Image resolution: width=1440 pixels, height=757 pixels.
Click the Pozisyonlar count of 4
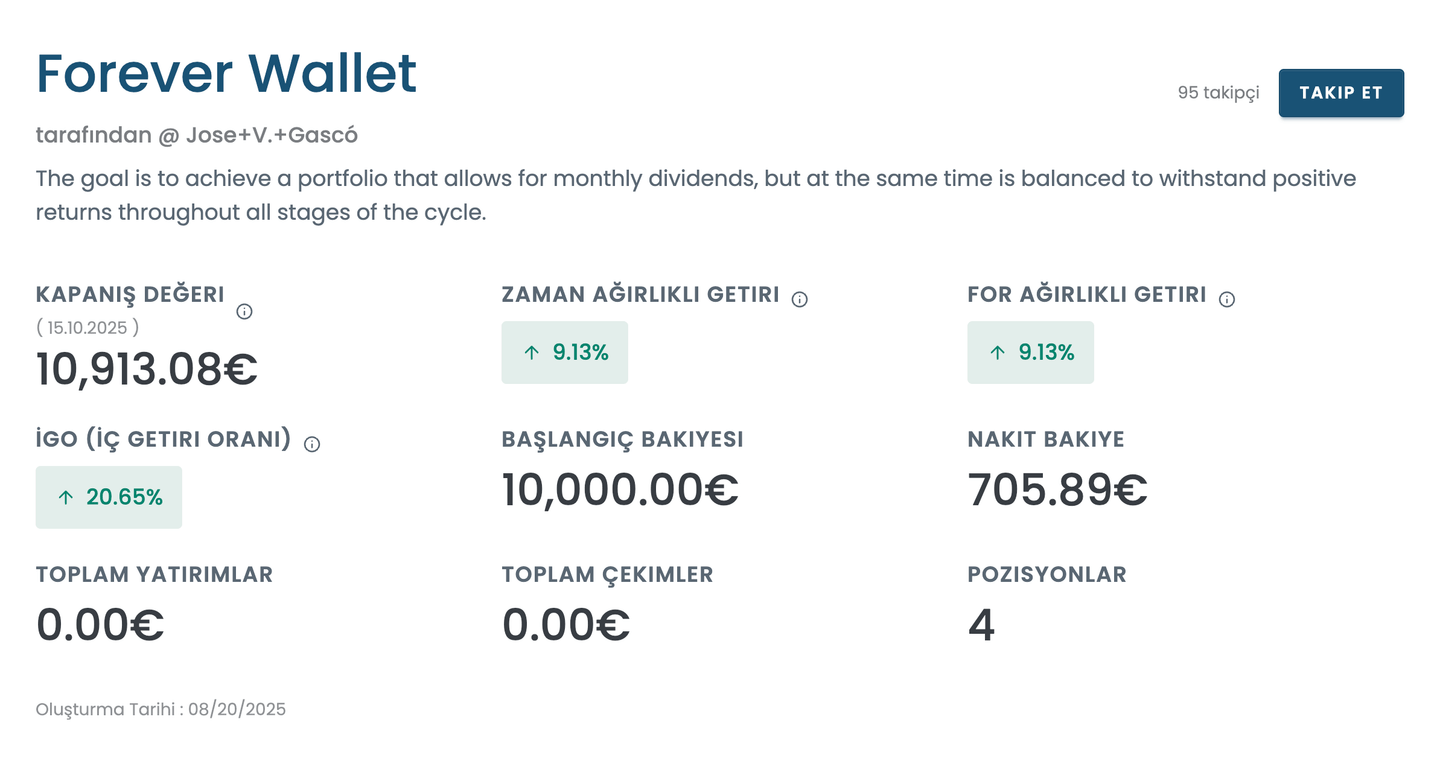point(981,625)
